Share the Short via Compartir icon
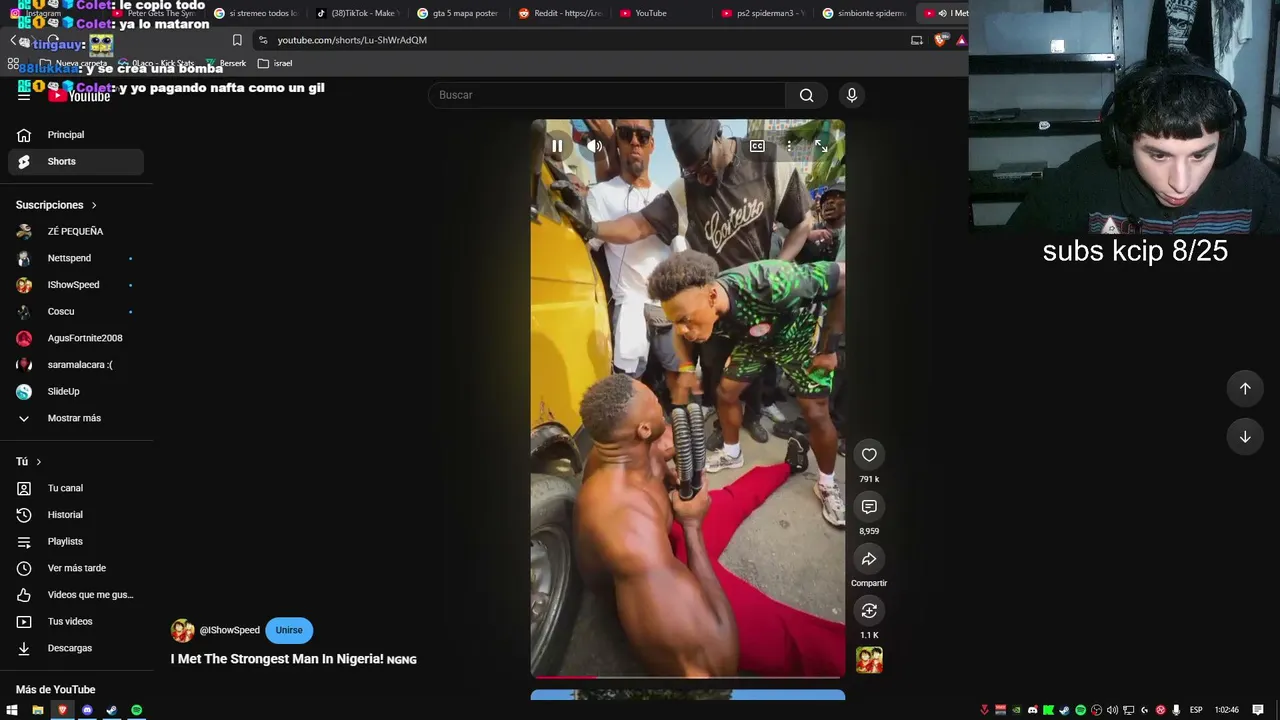This screenshot has width=1280, height=720. [x=869, y=559]
